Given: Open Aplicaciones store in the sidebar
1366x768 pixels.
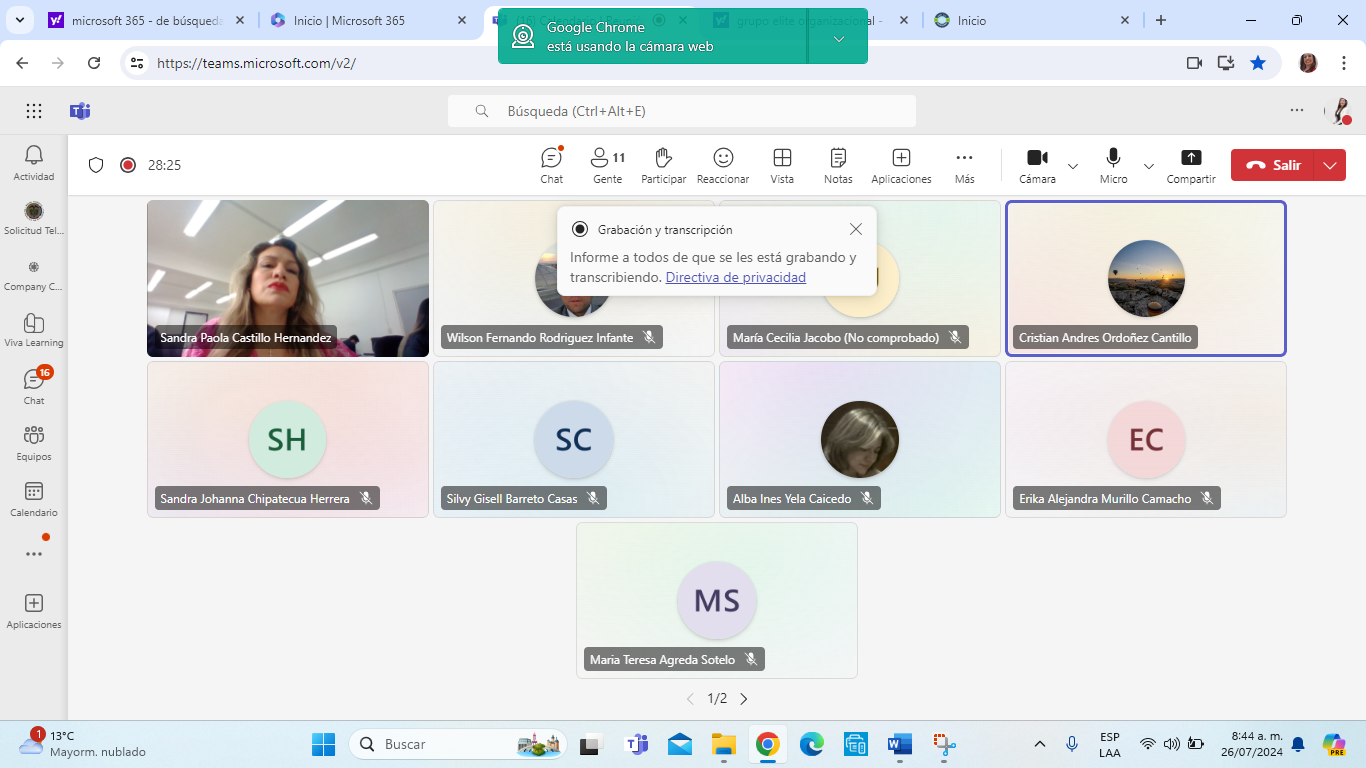Looking at the screenshot, I should (x=34, y=611).
